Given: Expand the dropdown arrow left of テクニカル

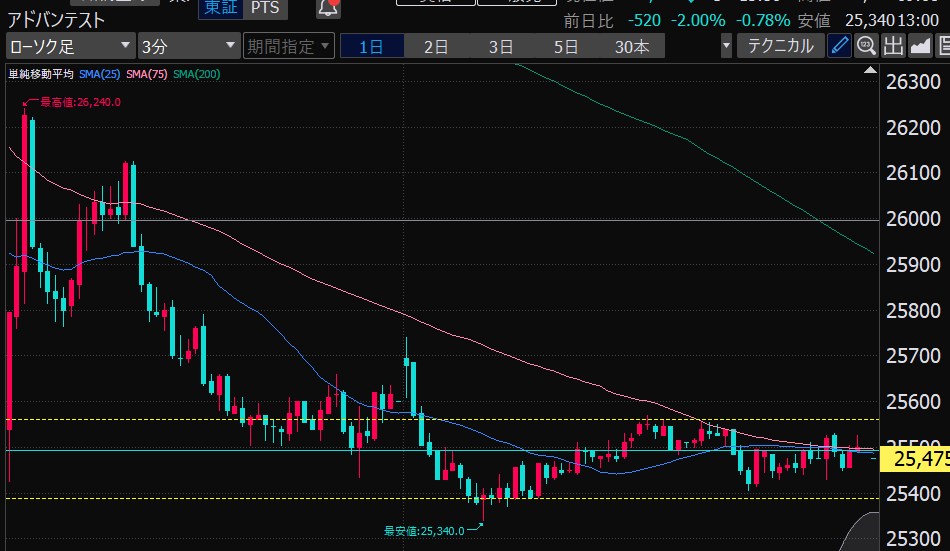Looking at the screenshot, I should (726, 46).
